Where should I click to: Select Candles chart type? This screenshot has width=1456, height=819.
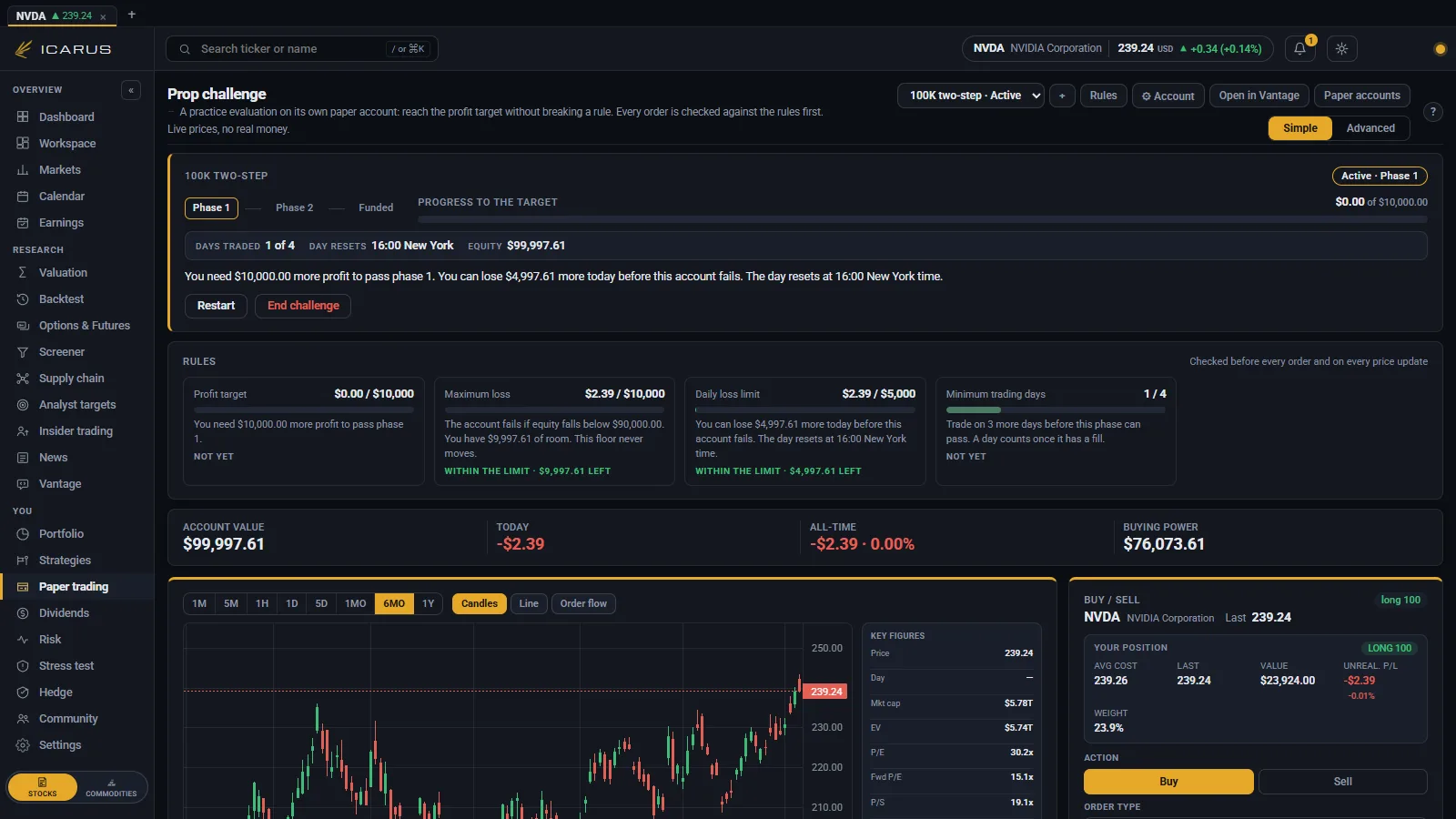tap(480, 603)
